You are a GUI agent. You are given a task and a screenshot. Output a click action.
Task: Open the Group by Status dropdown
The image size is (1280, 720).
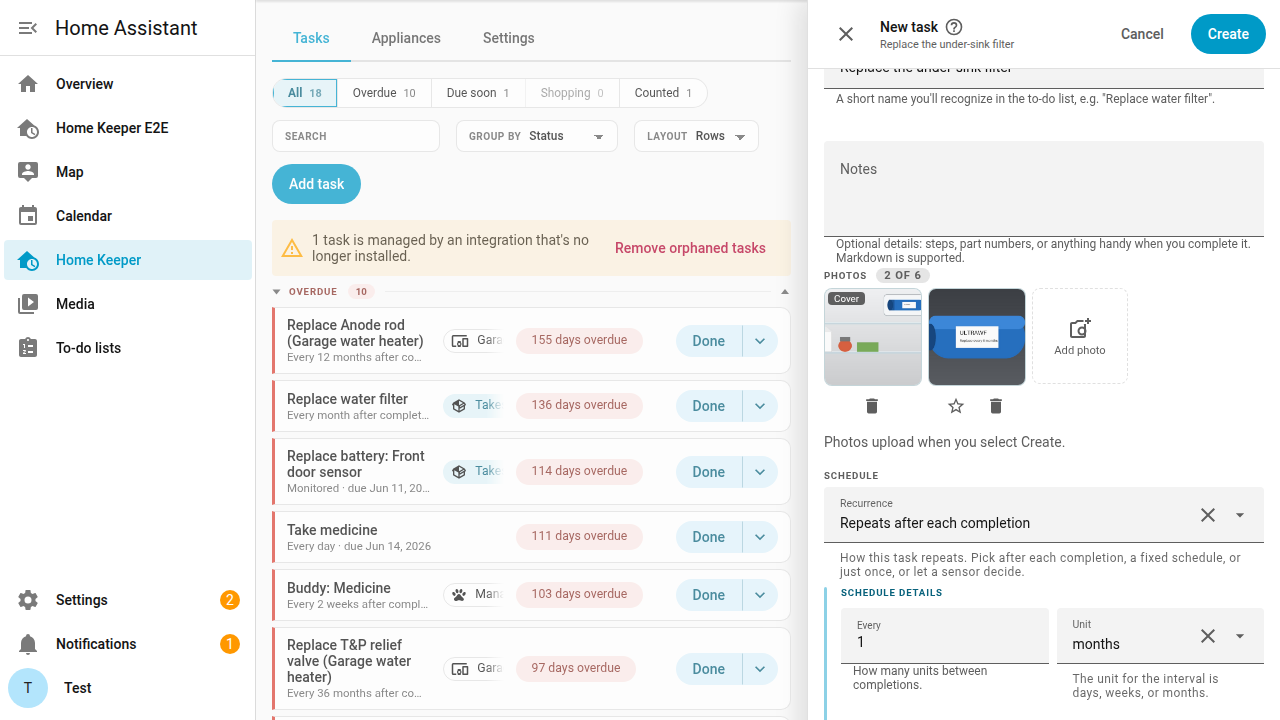537,136
